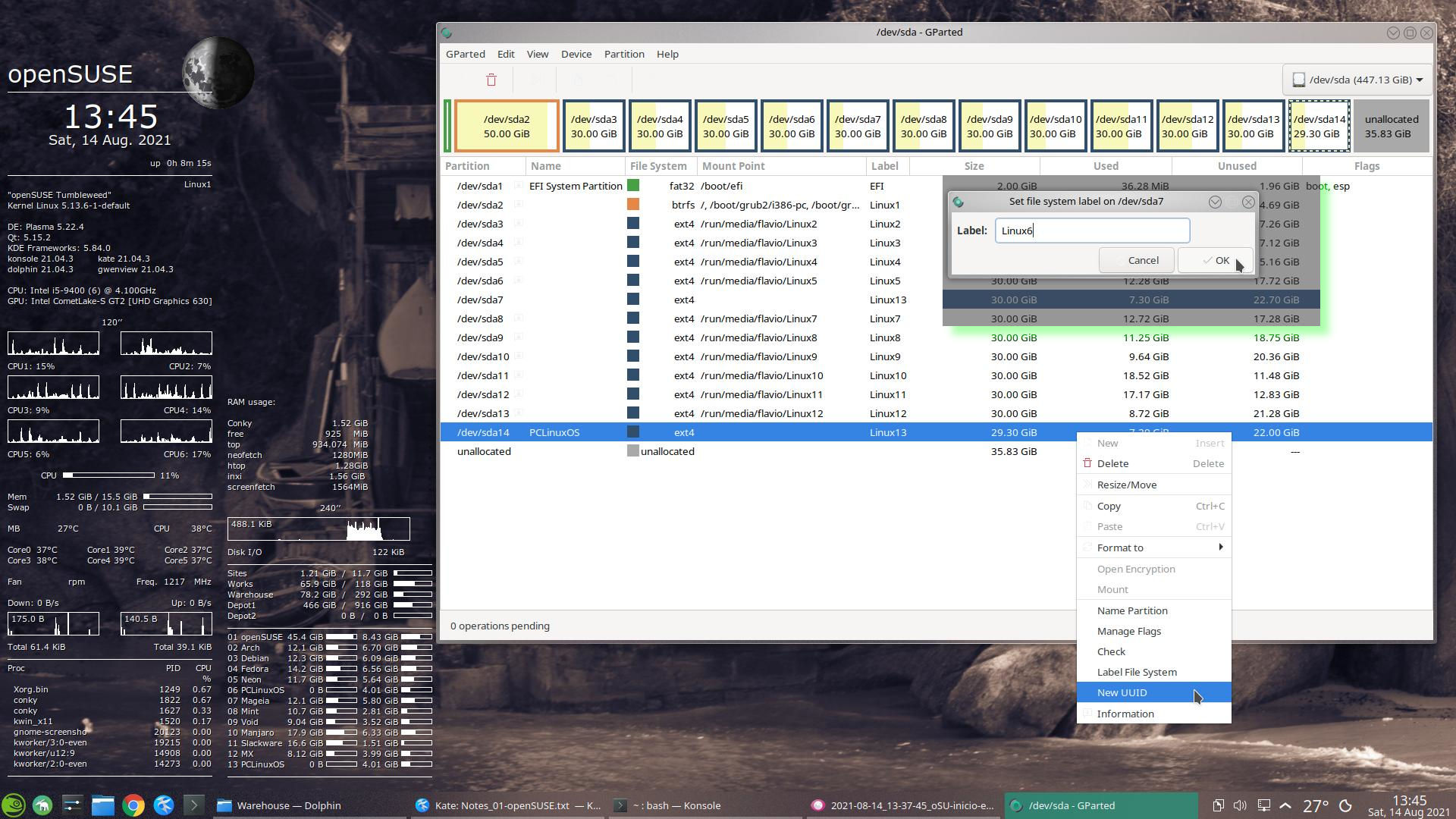Select Check in the context menu
Viewport: 1456px width, 819px height.
pyautogui.click(x=1153, y=651)
